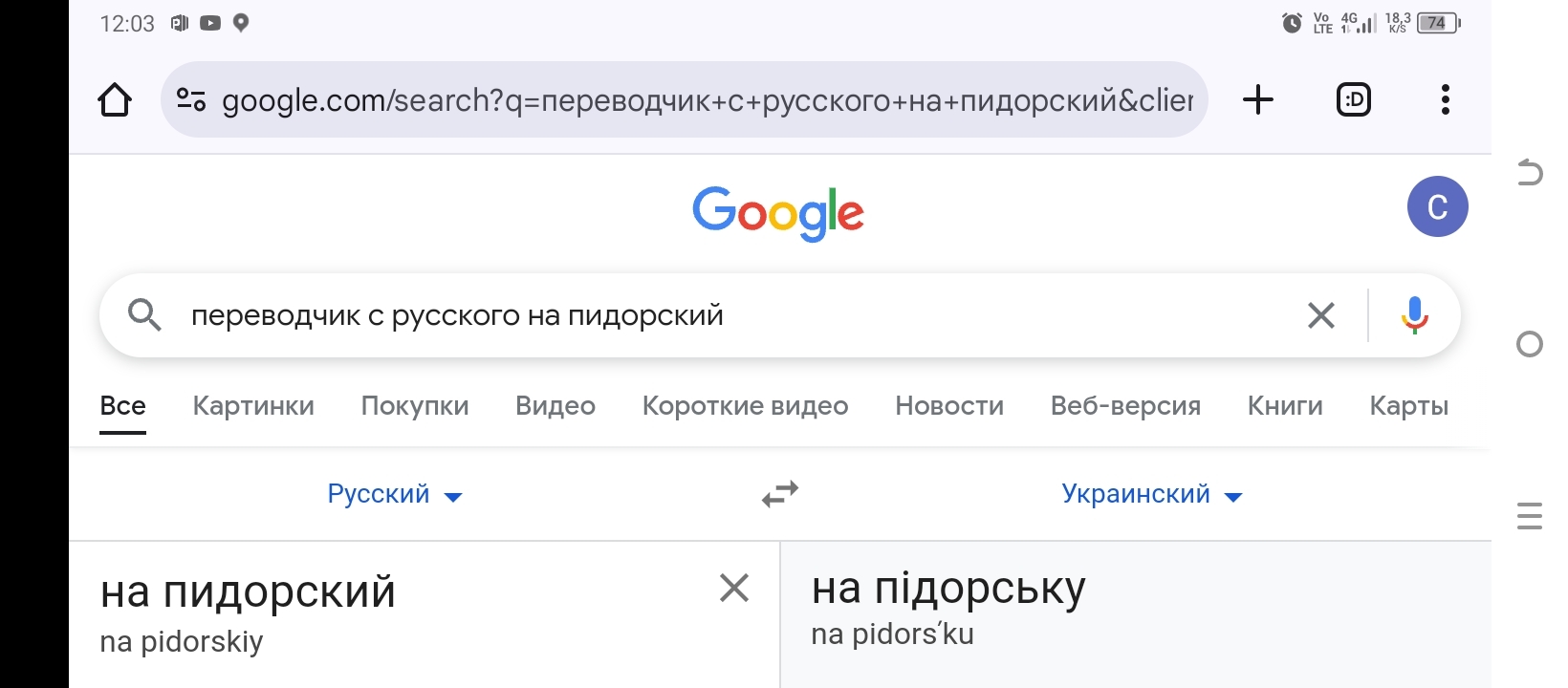This screenshot has height=688, width=1568.
Task: Switch to the Картинки tab
Action: pyautogui.click(x=253, y=406)
